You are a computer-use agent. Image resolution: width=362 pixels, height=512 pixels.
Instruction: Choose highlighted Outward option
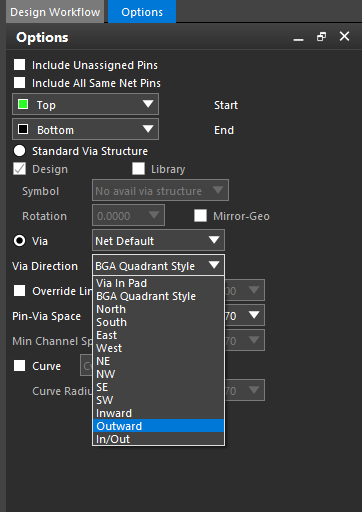(158, 426)
